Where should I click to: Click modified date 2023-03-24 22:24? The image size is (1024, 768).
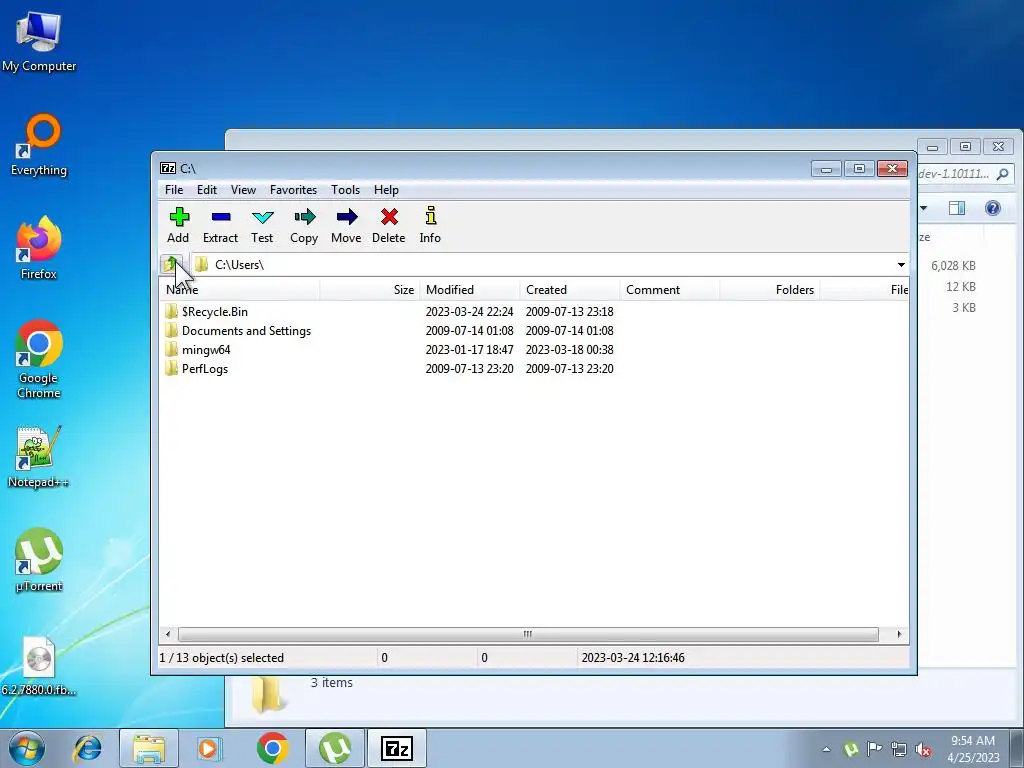click(470, 312)
